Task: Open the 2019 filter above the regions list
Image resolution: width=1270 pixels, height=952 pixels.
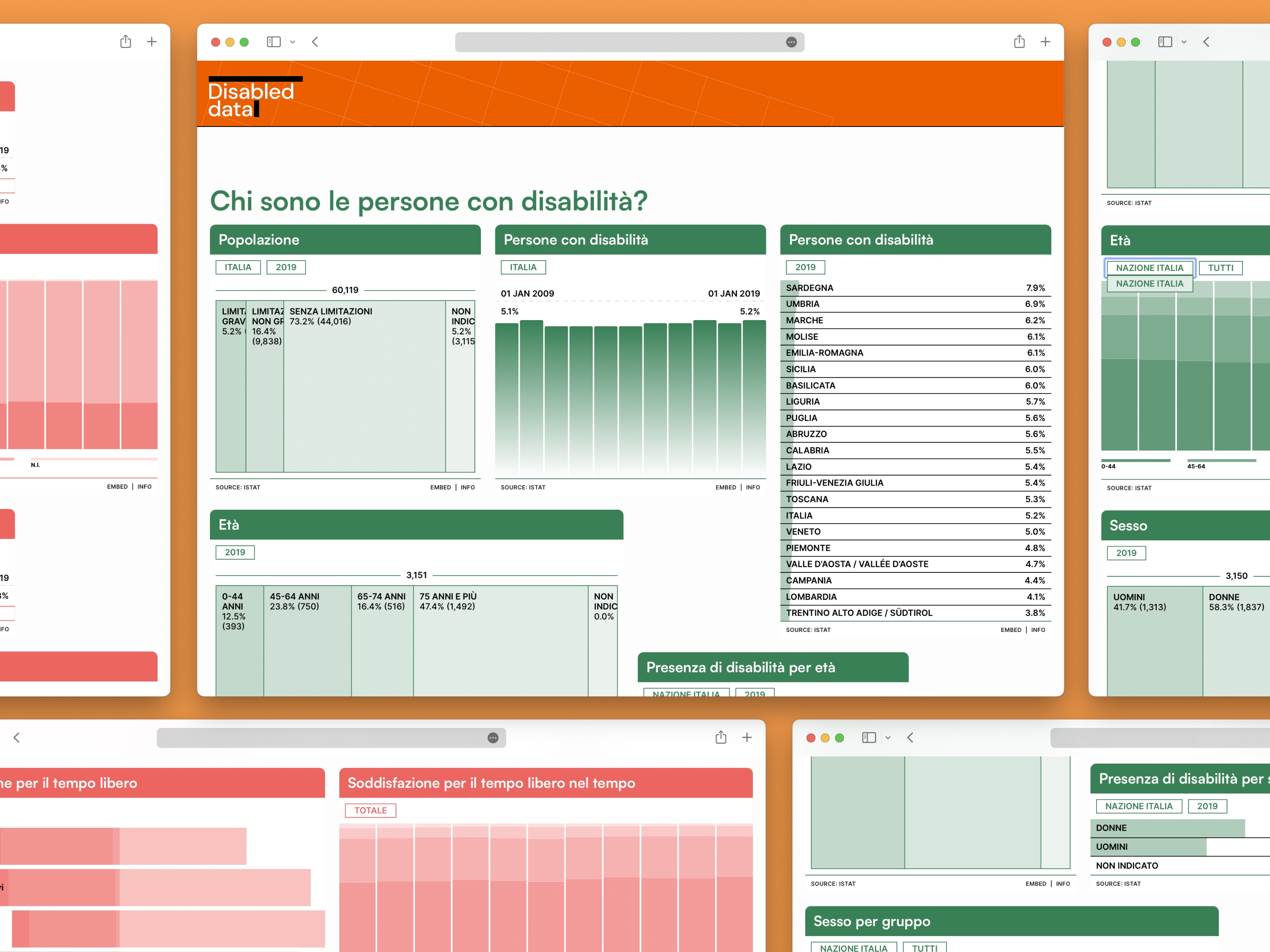Action: tap(805, 267)
